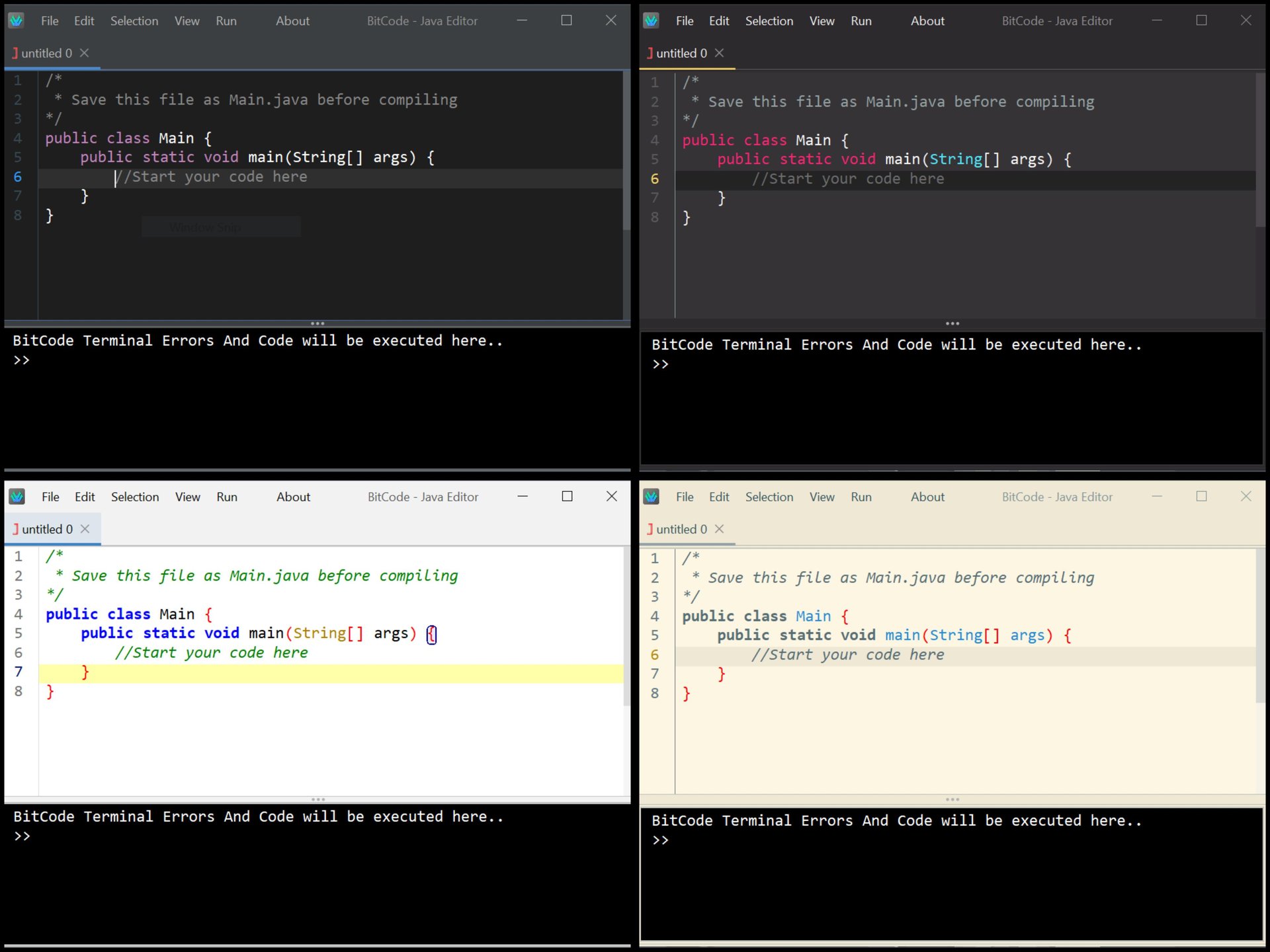Click BitCode logo in white light-theme window

coord(17,496)
